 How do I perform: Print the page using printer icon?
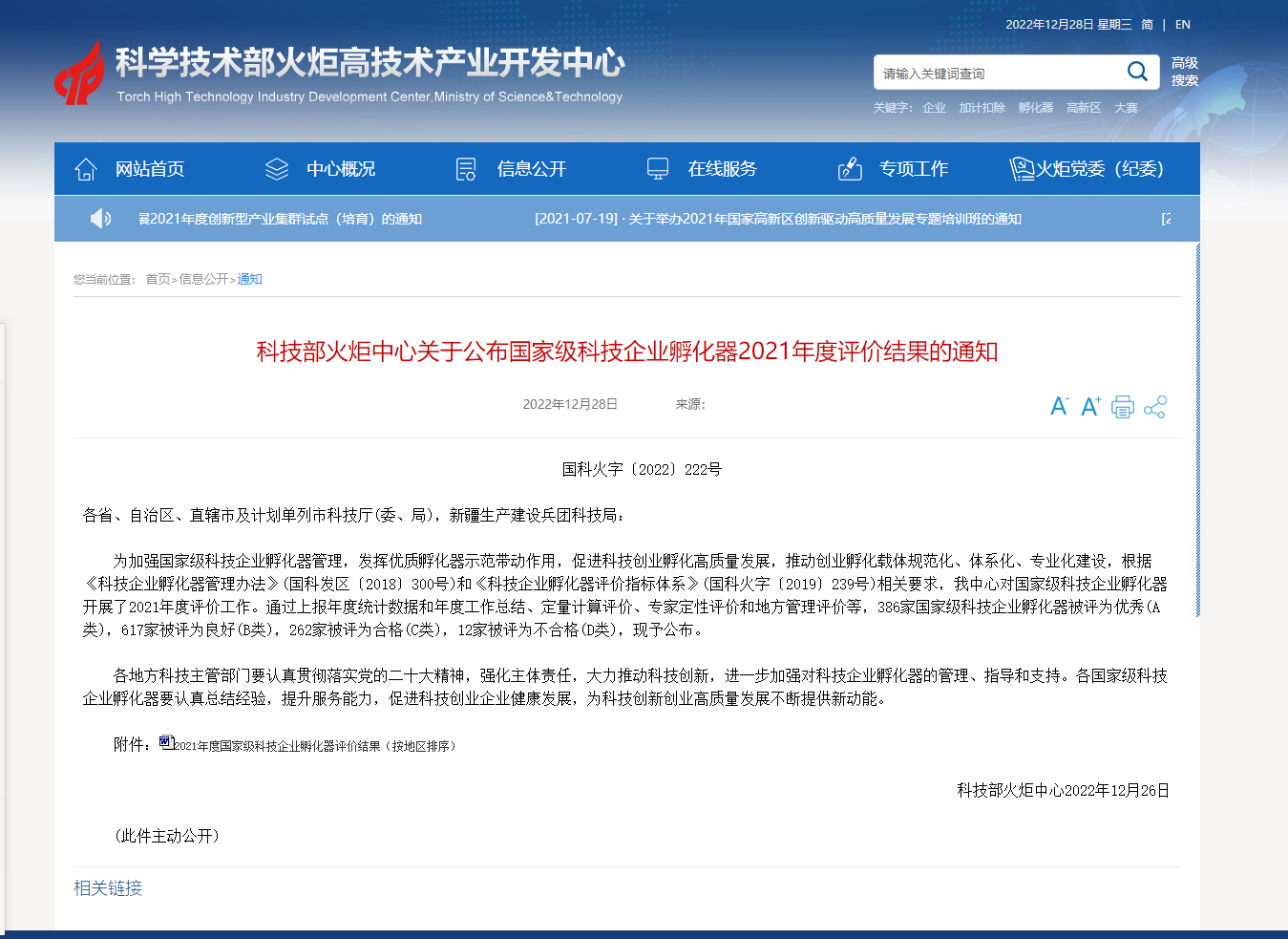click(1123, 407)
